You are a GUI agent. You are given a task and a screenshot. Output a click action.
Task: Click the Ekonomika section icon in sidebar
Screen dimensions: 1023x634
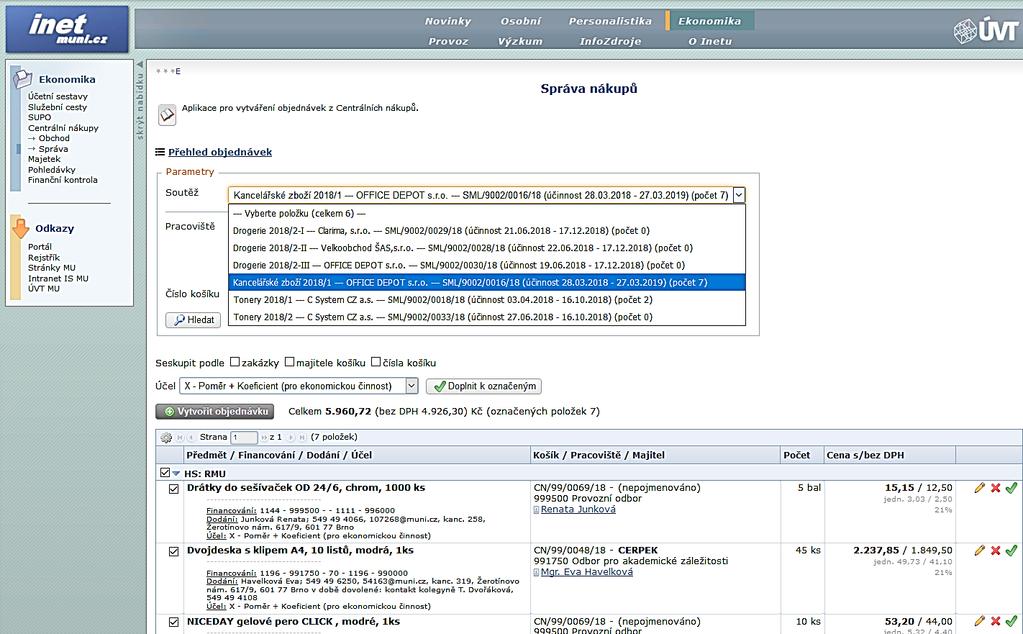point(22,79)
